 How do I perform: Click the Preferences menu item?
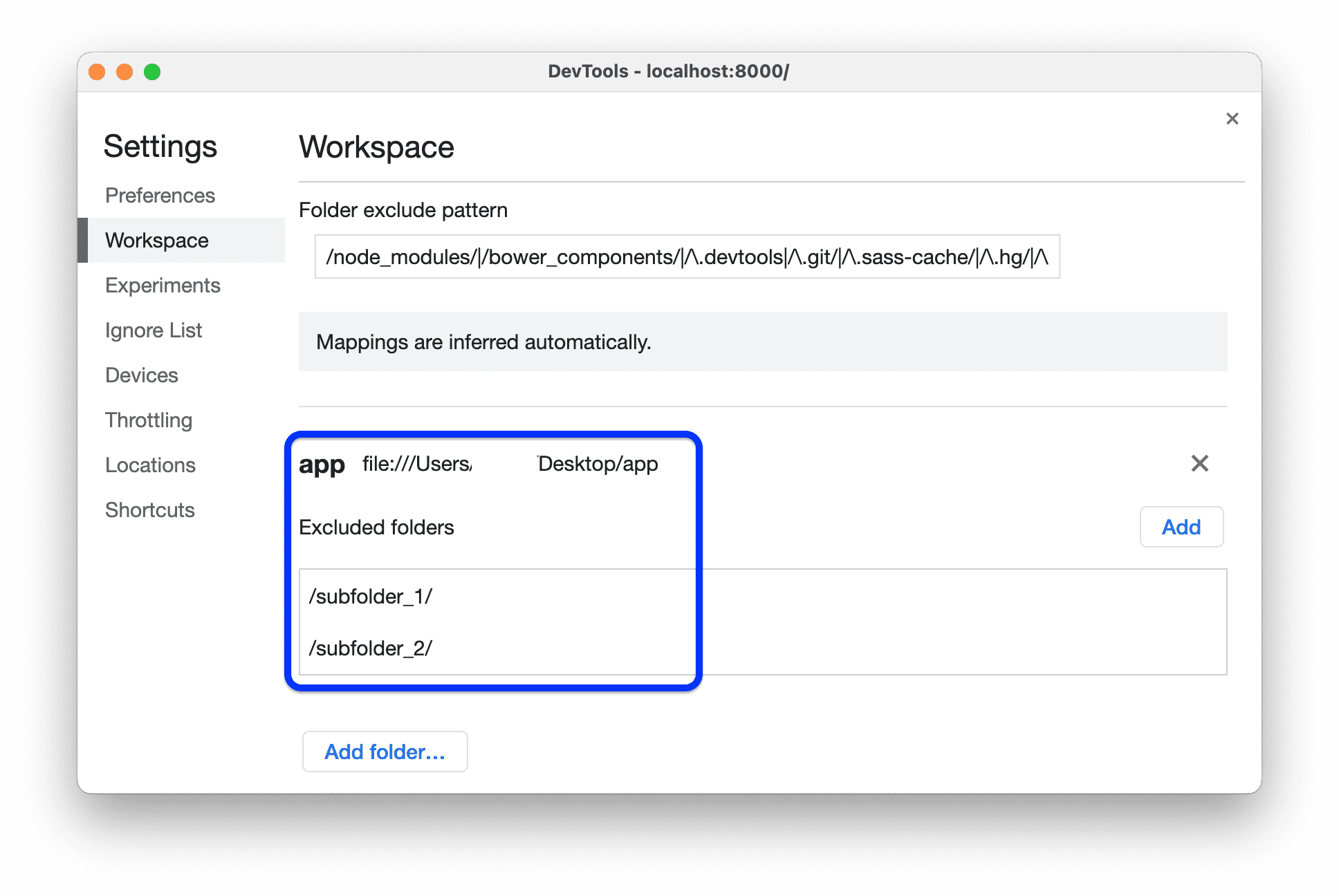(159, 196)
